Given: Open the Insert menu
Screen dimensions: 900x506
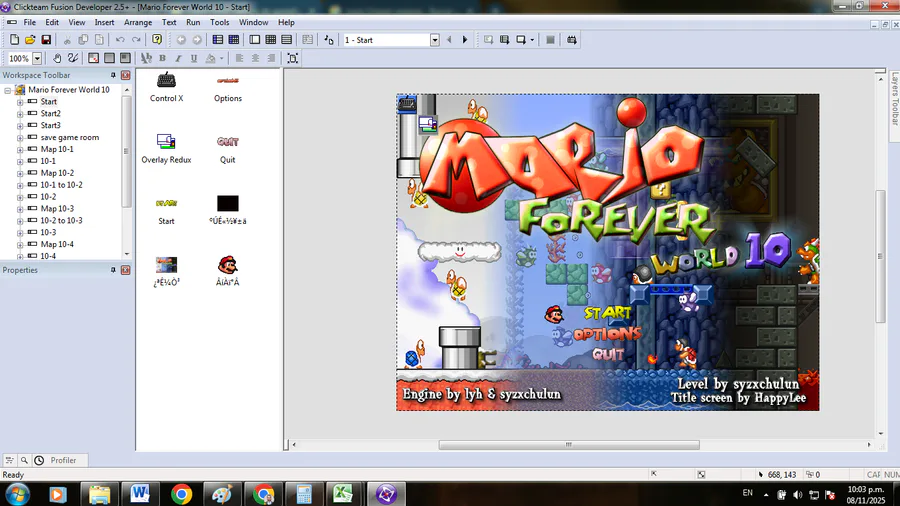Looking at the screenshot, I should click(104, 22).
